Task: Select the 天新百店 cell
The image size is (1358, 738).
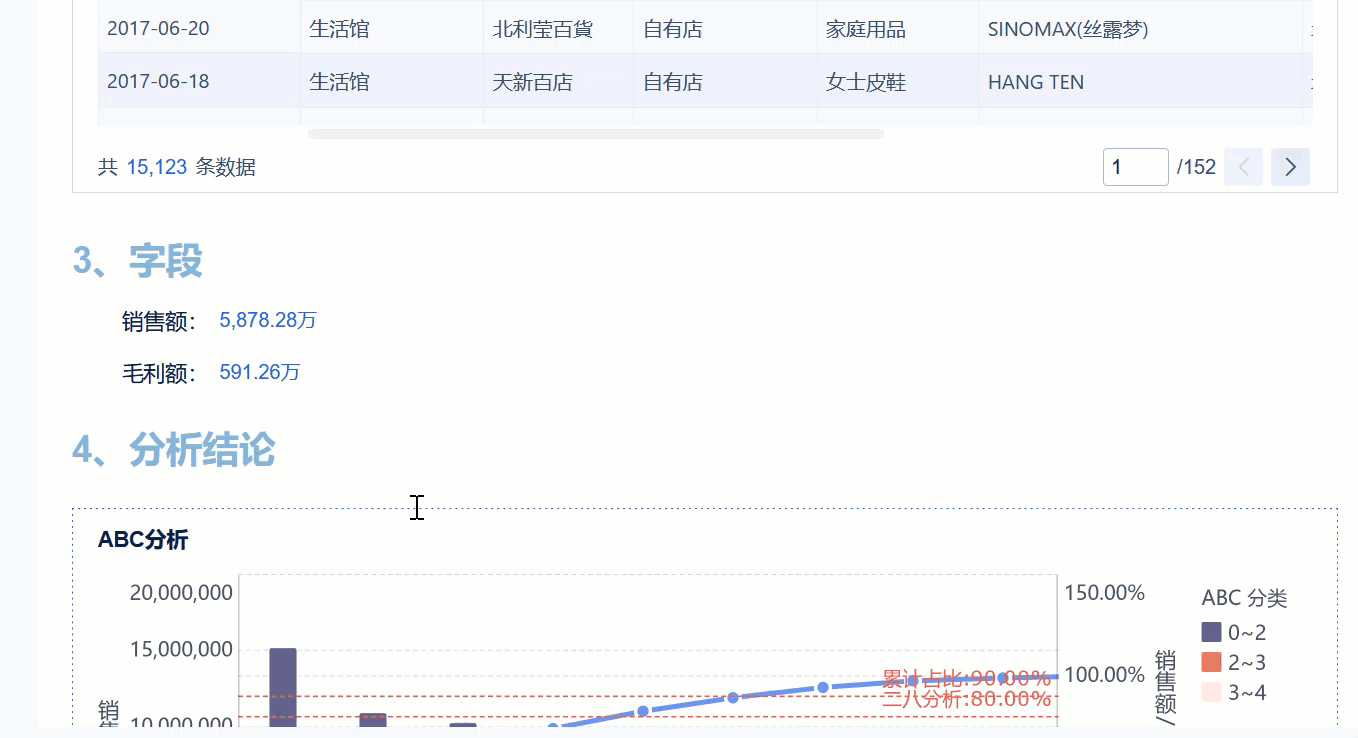Action: tap(558, 81)
